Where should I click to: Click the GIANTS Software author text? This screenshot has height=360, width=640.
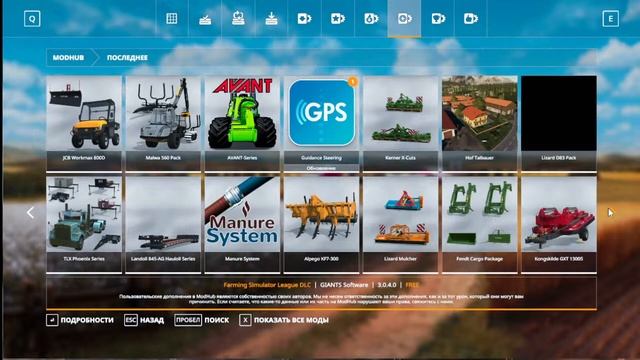tap(344, 285)
